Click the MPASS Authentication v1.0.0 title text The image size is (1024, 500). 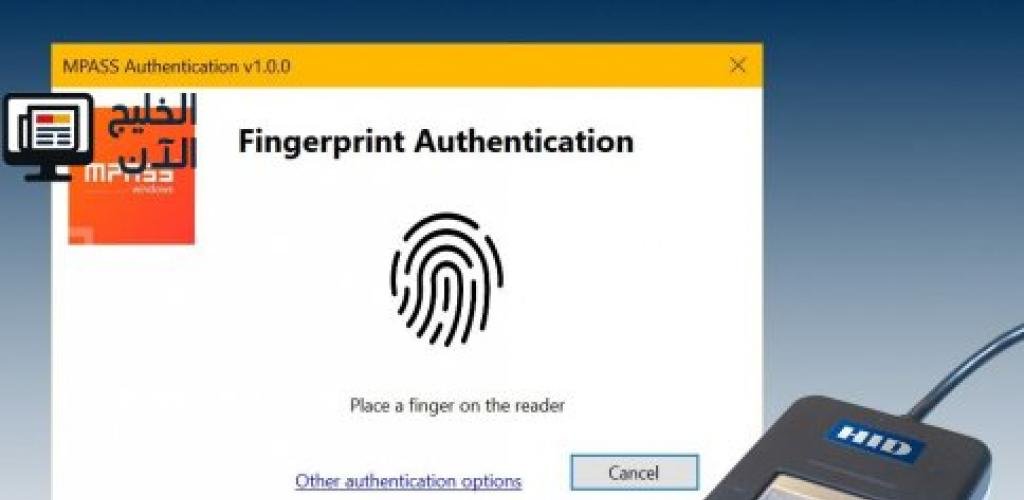(x=176, y=66)
